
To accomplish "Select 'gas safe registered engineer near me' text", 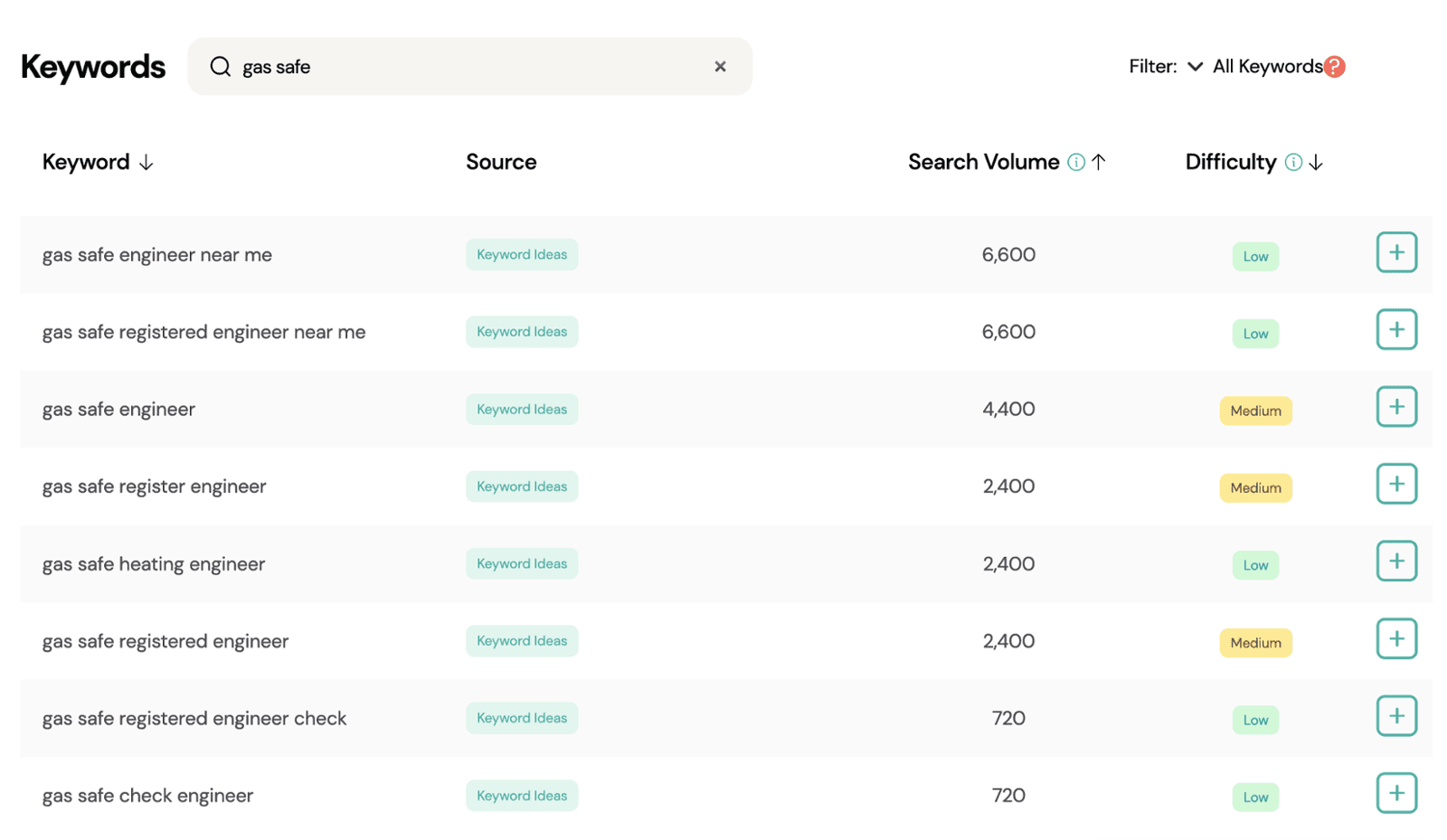I will point(204,332).
